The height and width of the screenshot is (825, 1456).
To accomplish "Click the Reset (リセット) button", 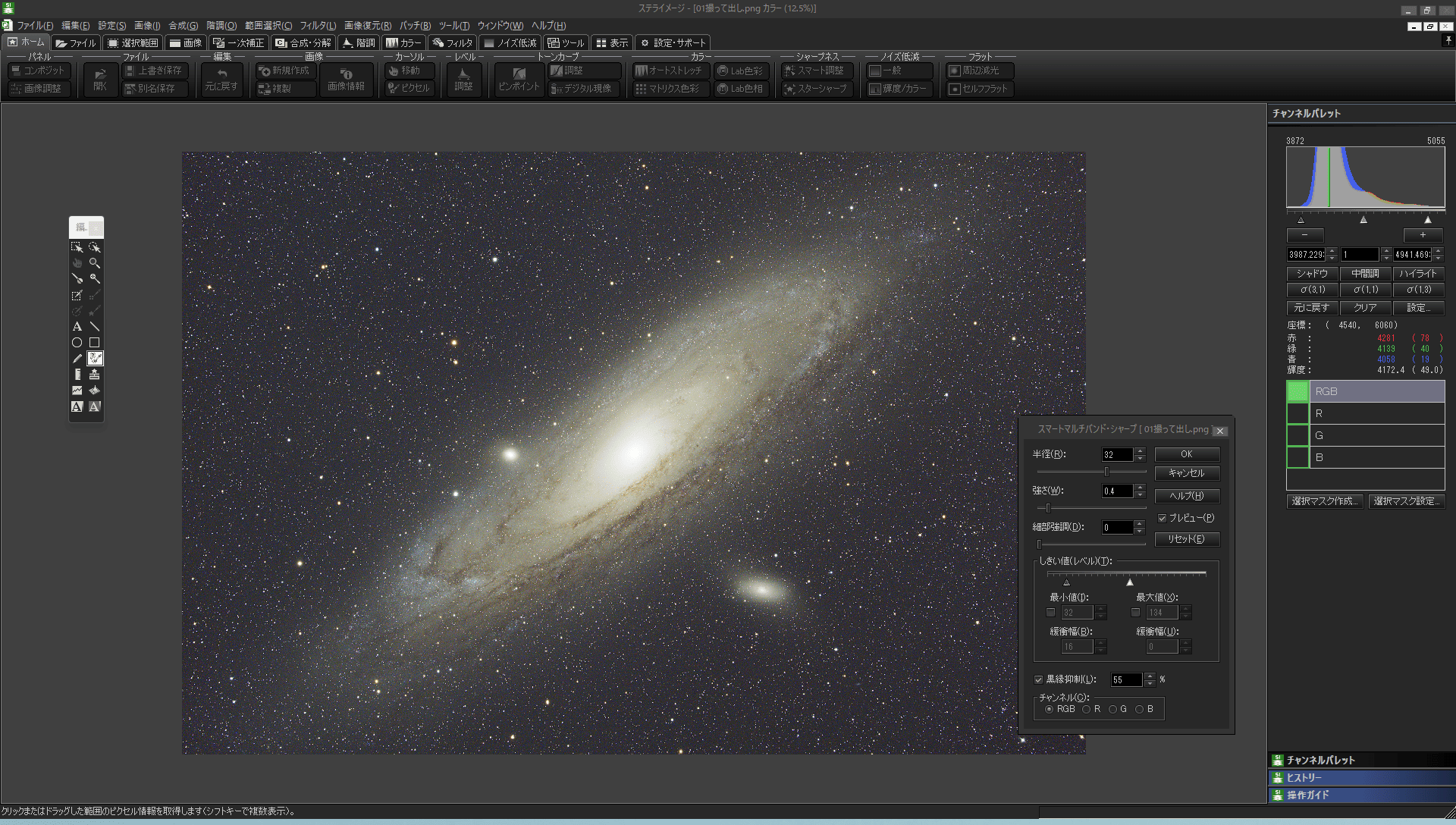I will point(1186,539).
